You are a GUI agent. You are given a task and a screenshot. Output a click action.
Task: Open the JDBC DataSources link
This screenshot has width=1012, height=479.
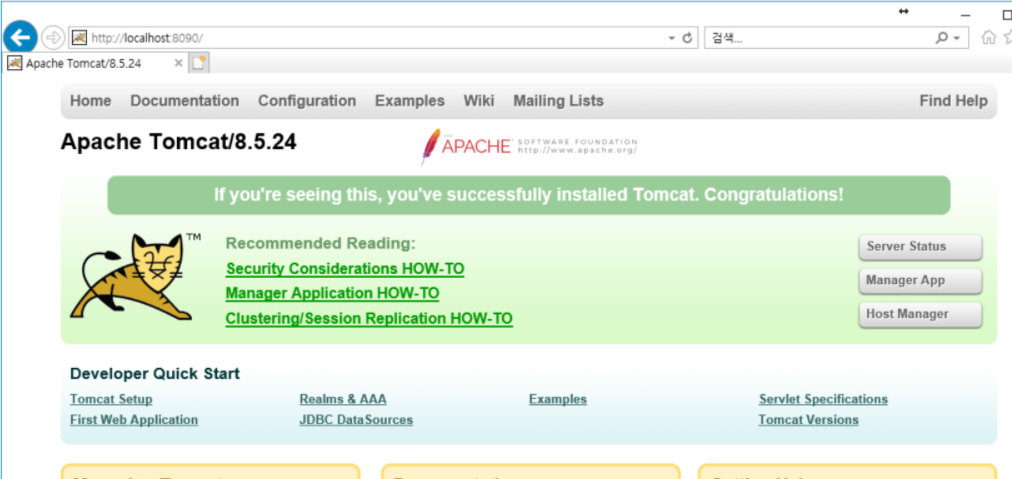[356, 420]
